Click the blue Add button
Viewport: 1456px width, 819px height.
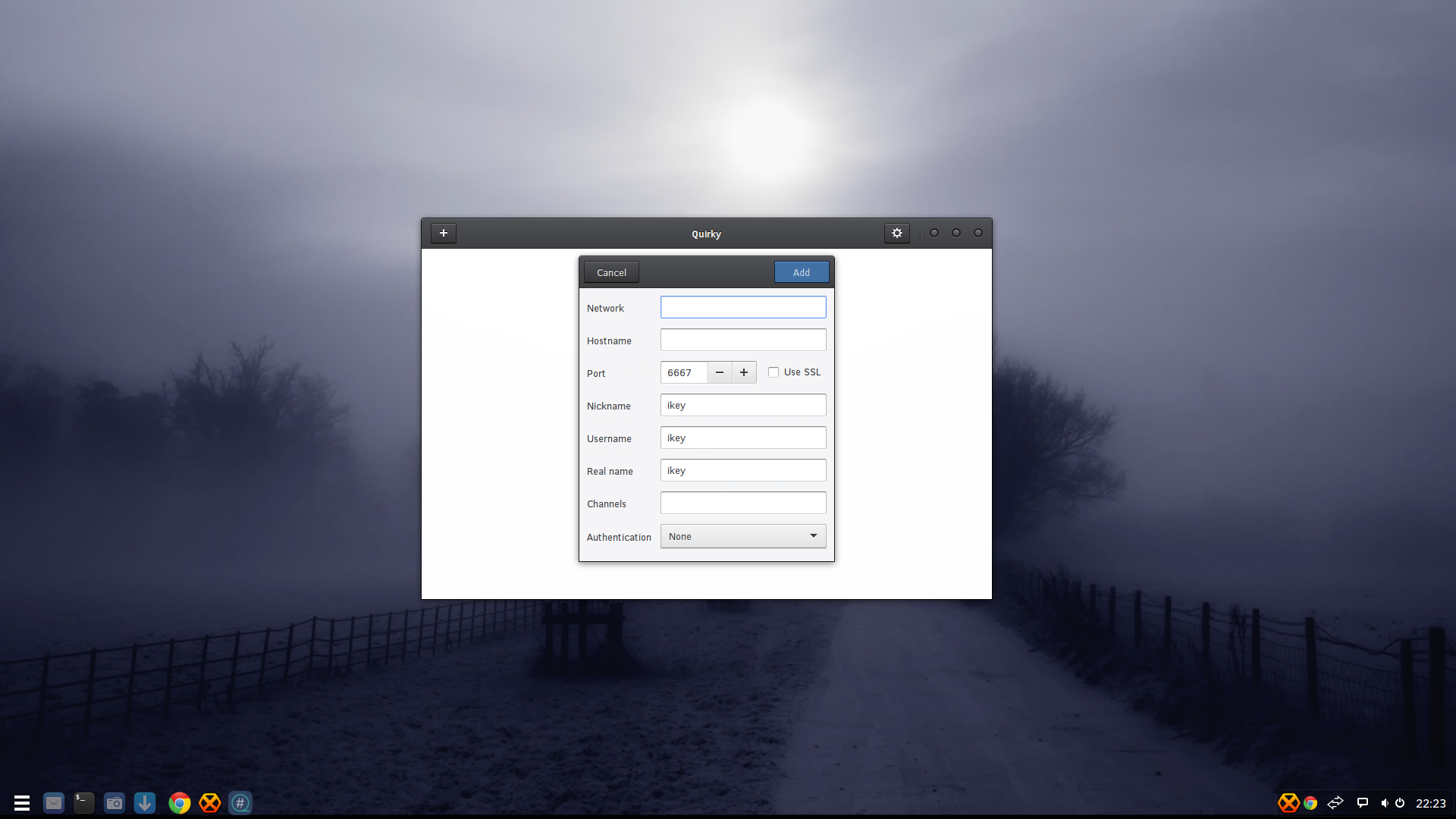pyautogui.click(x=802, y=272)
